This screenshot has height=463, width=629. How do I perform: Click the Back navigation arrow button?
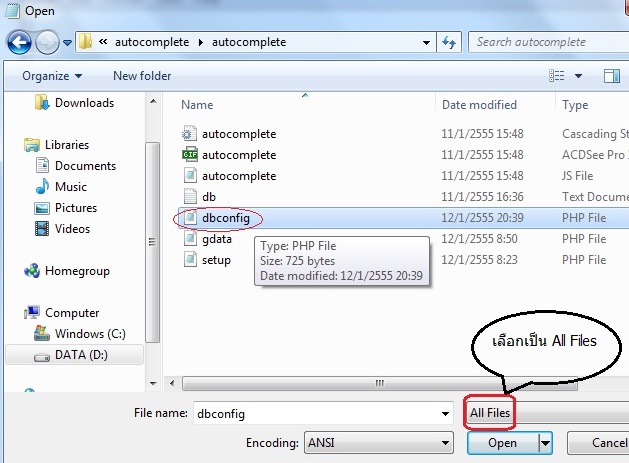tap(19, 43)
